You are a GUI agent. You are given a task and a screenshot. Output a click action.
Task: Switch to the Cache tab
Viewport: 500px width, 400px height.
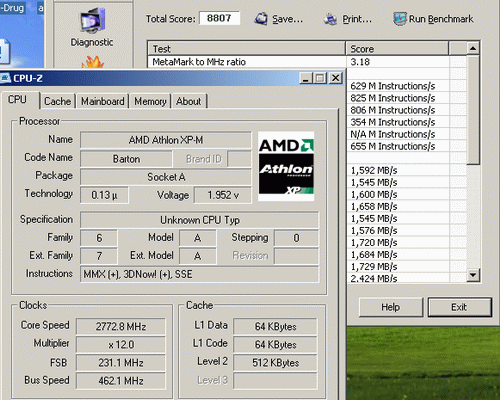click(57, 101)
